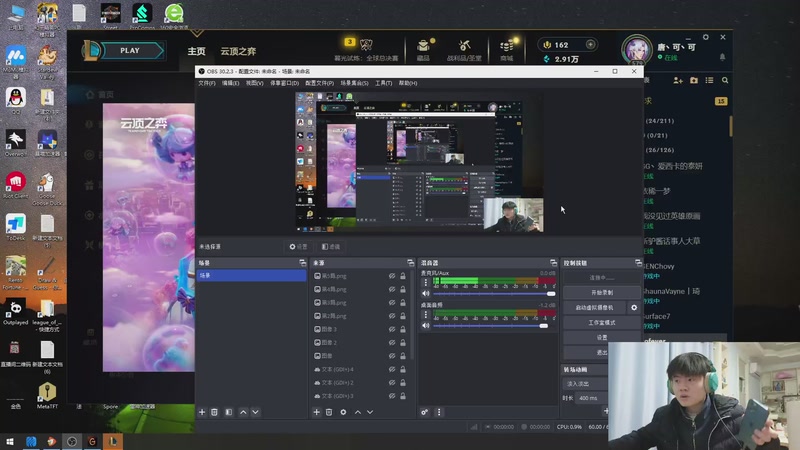Screen dimensions: 800x450
Task: Open source properties gear in the 来源 panel toolbar
Action: tap(343, 412)
